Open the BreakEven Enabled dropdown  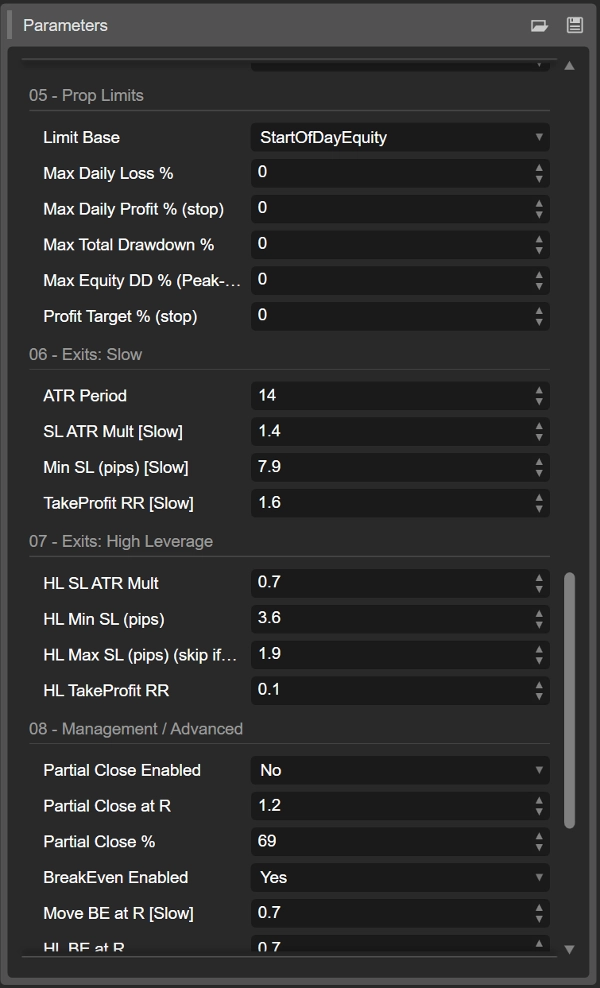399,878
